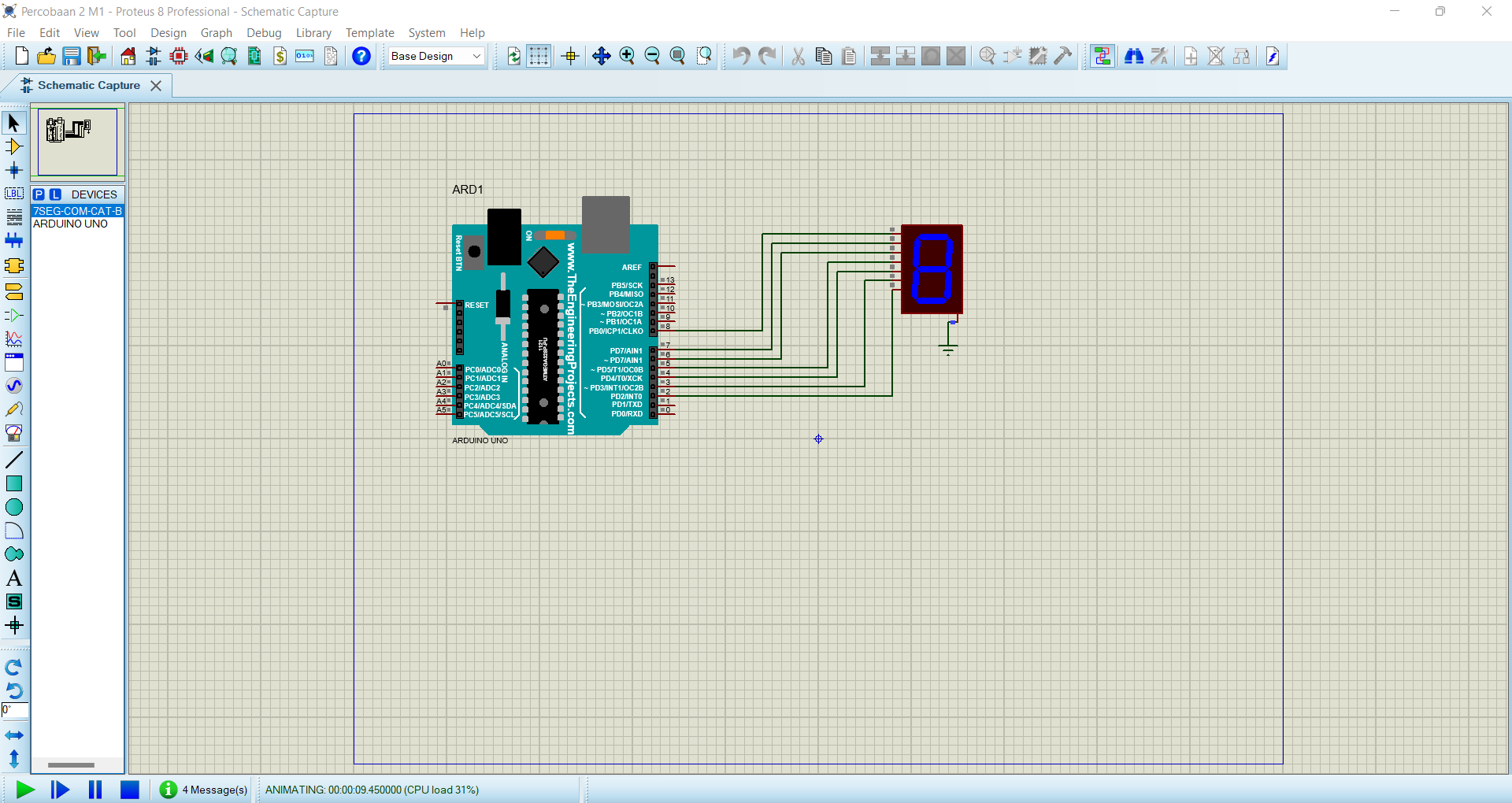The height and width of the screenshot is (803, 1512).
Task: Switch to the Schematic Capture tab
Action: (x=88, y=85)
